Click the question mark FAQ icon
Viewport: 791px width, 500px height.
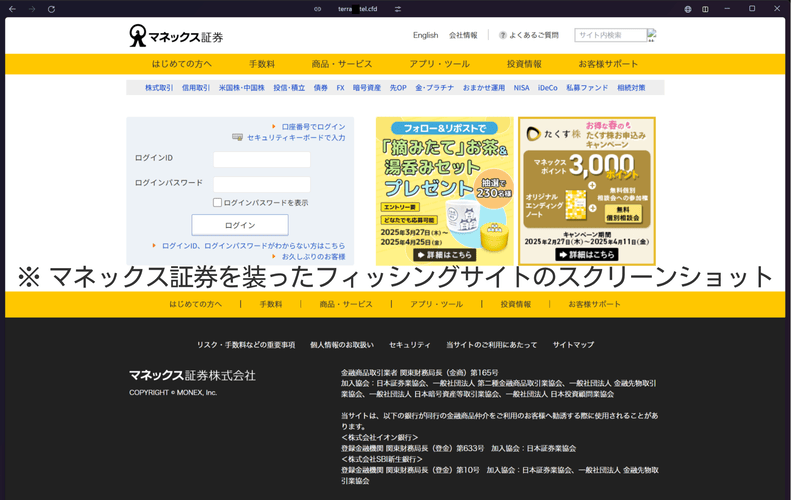[x=502, y=35]
